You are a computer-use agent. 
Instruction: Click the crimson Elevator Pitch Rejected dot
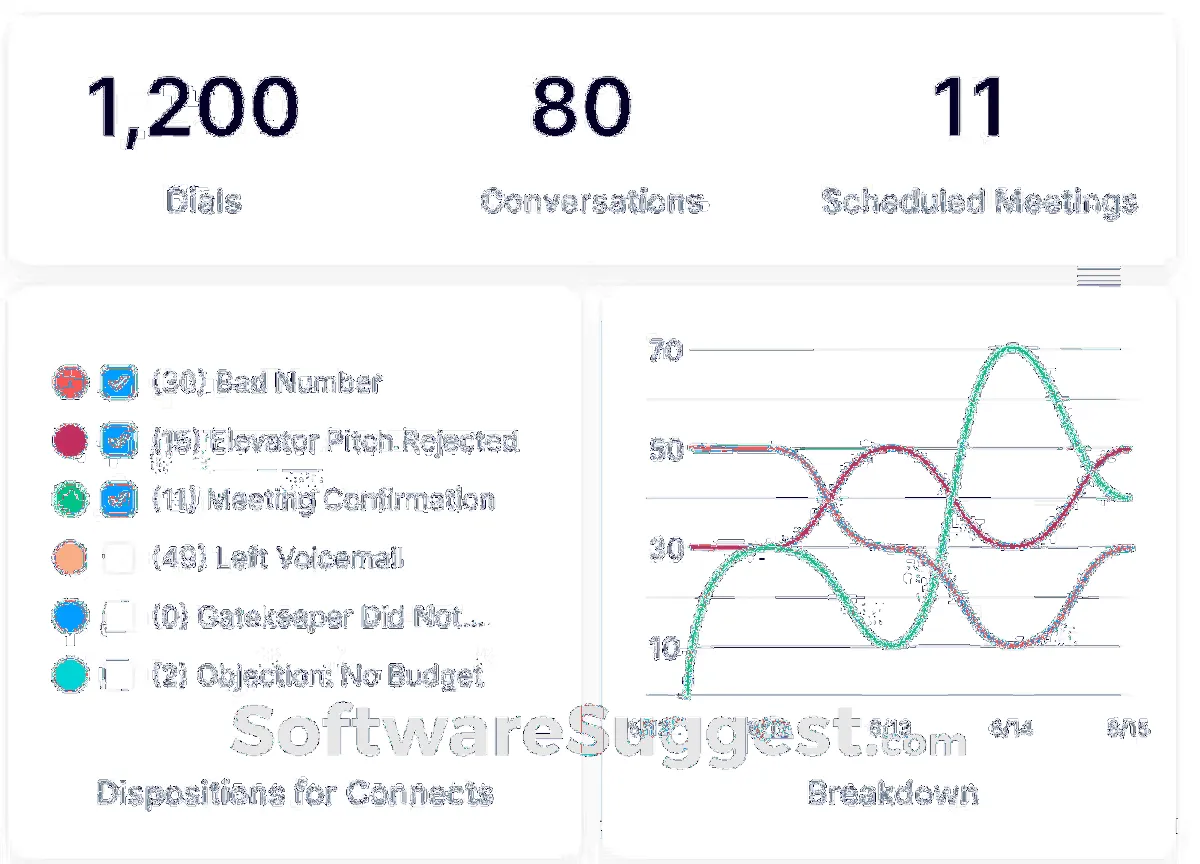[x=69, y=440]
